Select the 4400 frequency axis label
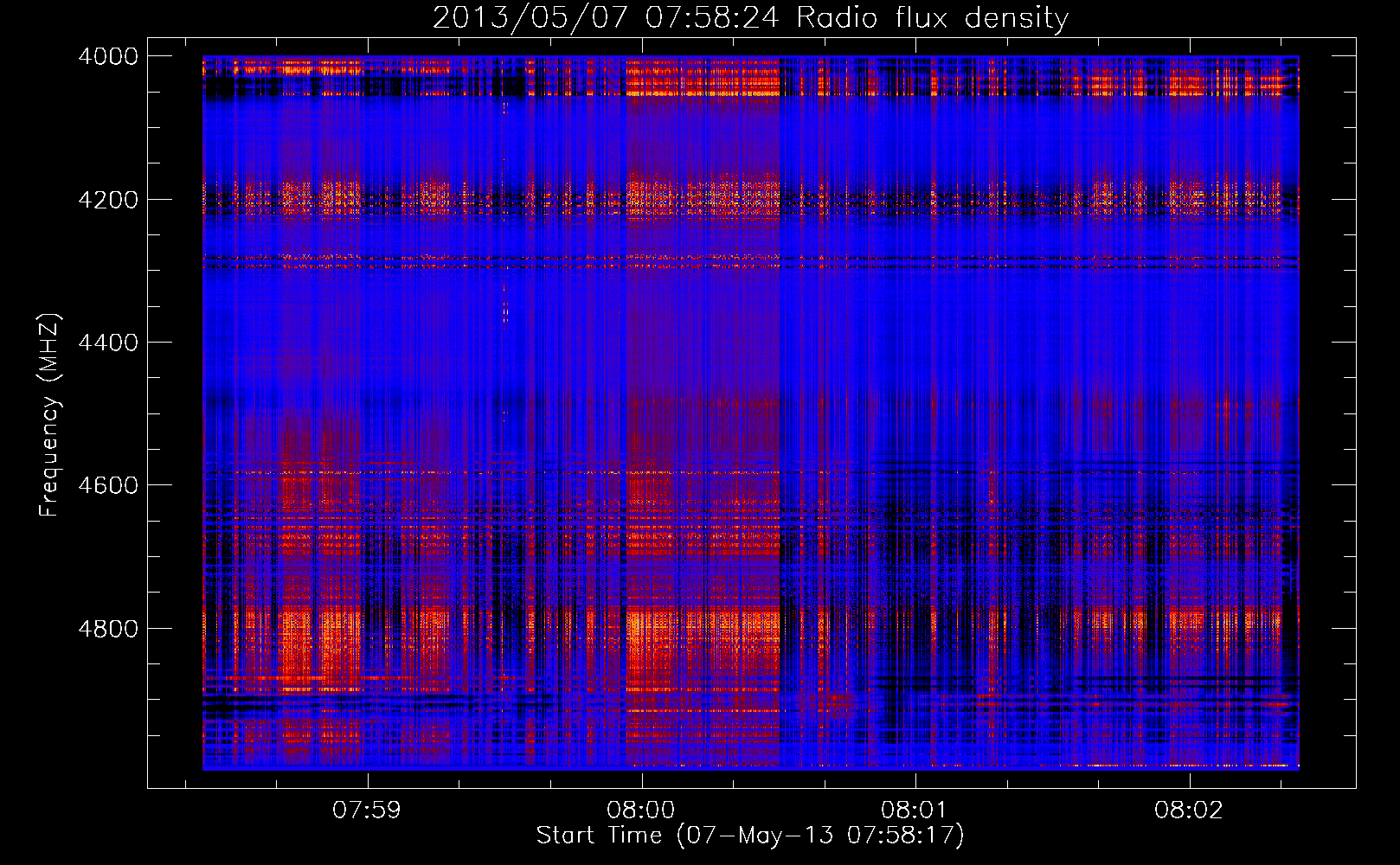Viewport: 1400px width, 865px height. pos(108,343)
